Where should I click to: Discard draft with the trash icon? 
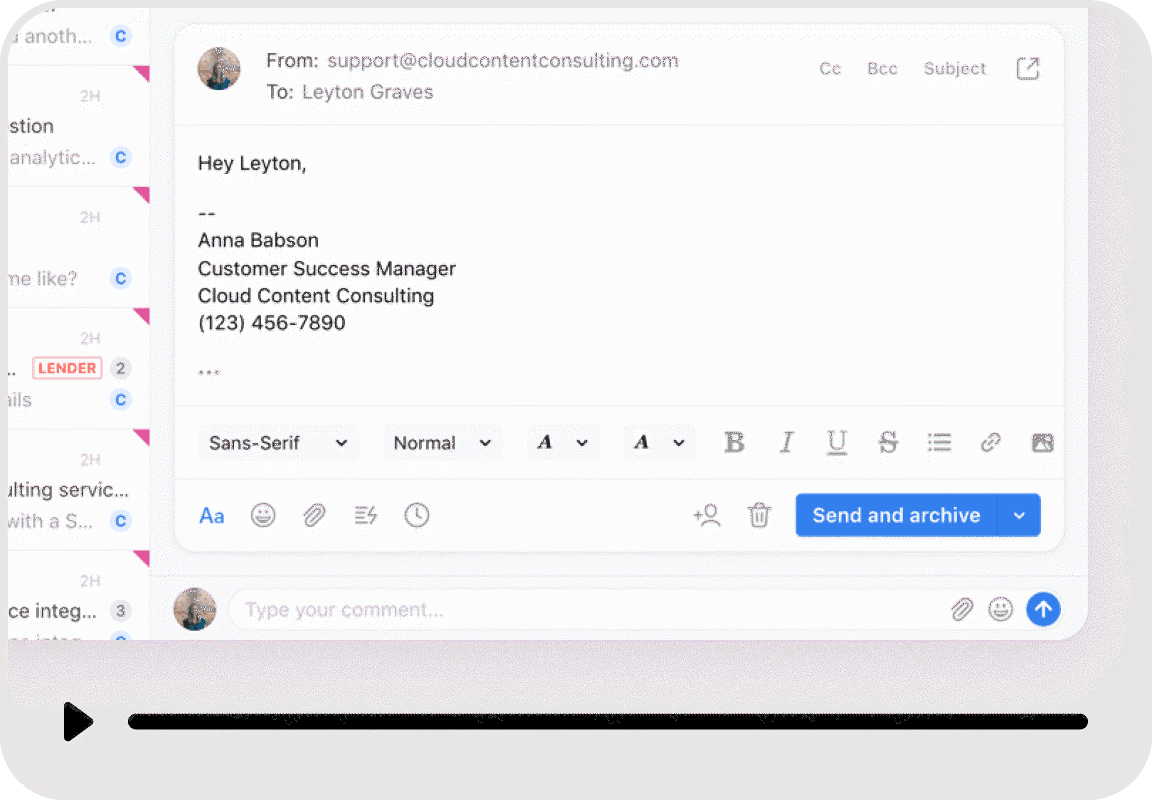(759, 515)
